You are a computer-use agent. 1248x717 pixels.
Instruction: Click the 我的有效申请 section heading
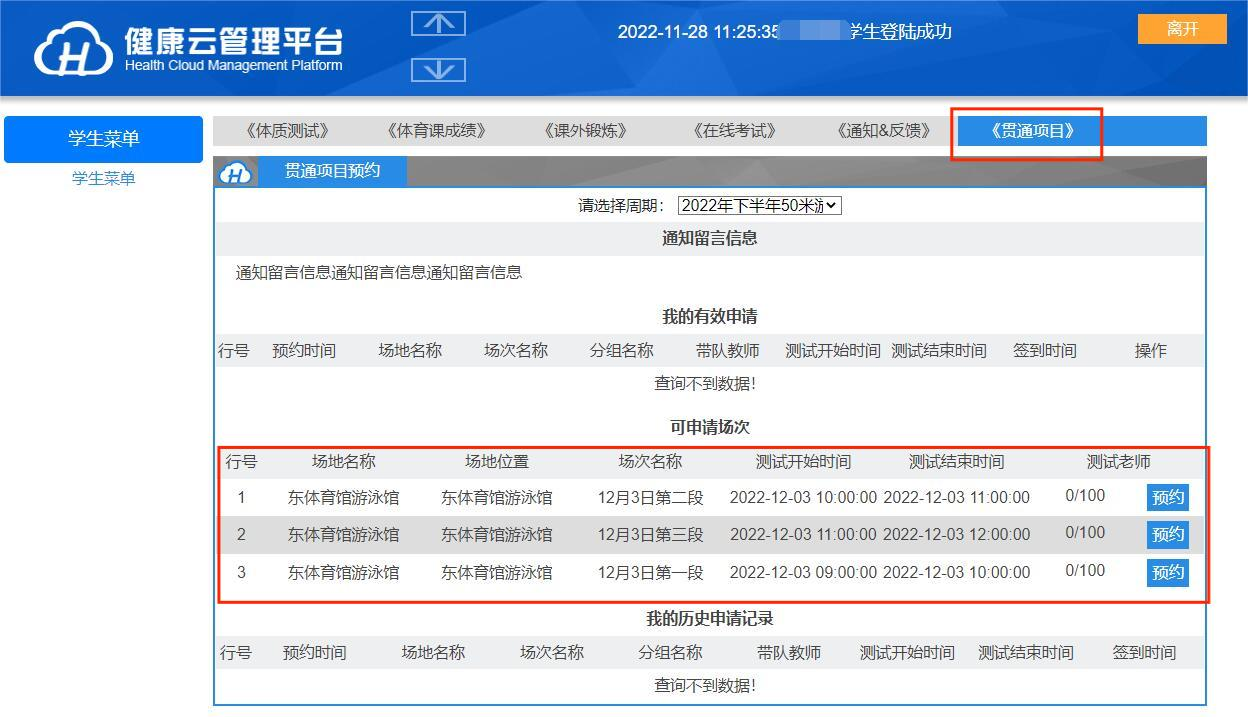(709, 317)
